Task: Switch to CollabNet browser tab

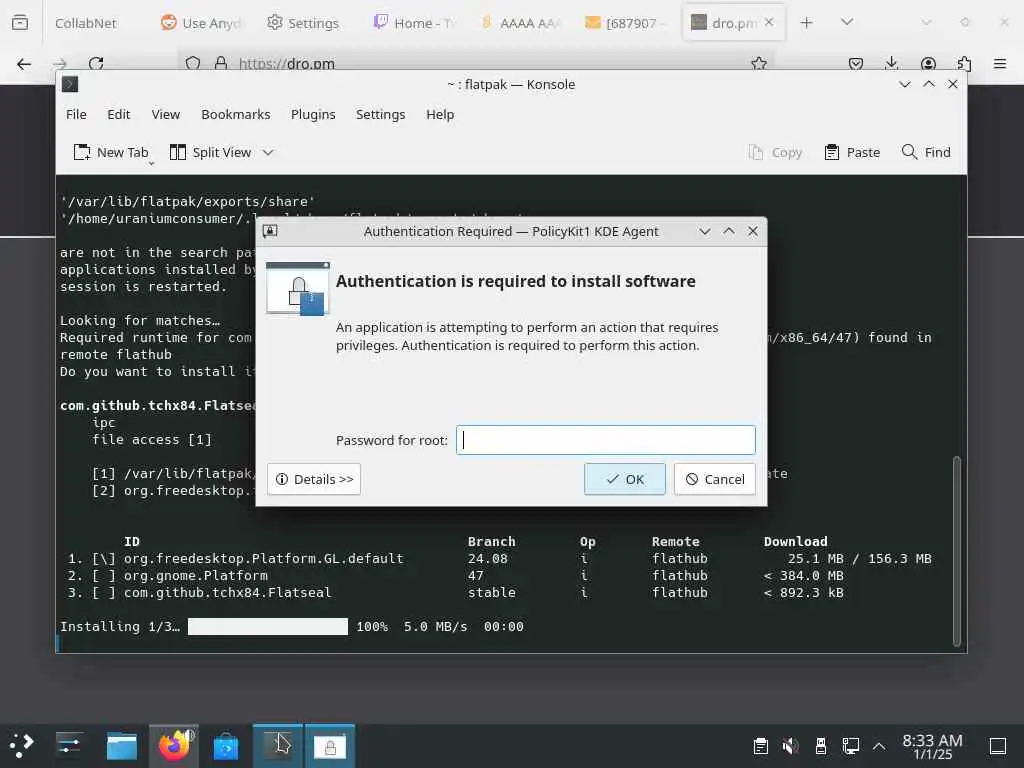Action: (86, 23)
